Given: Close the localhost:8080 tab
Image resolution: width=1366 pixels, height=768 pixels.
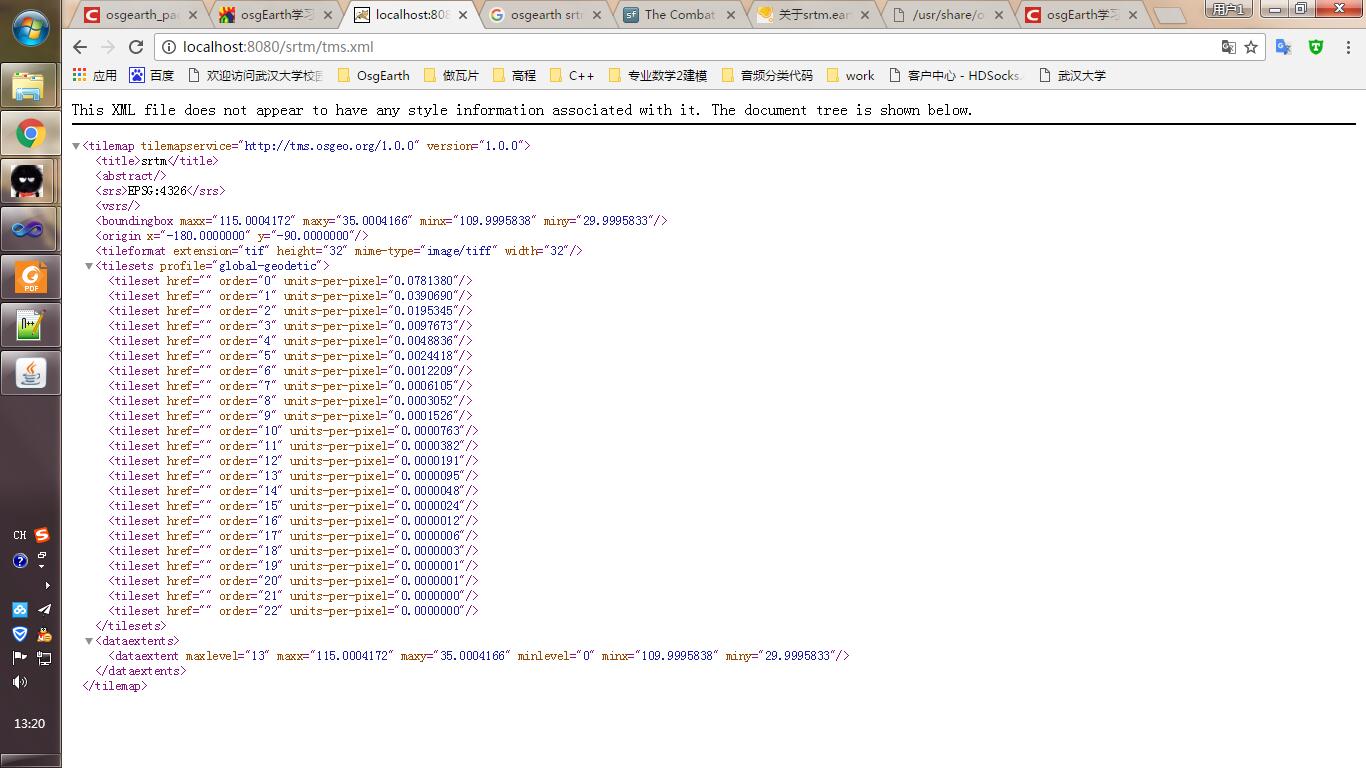Looking at the screenshot, I should [462, 15].
